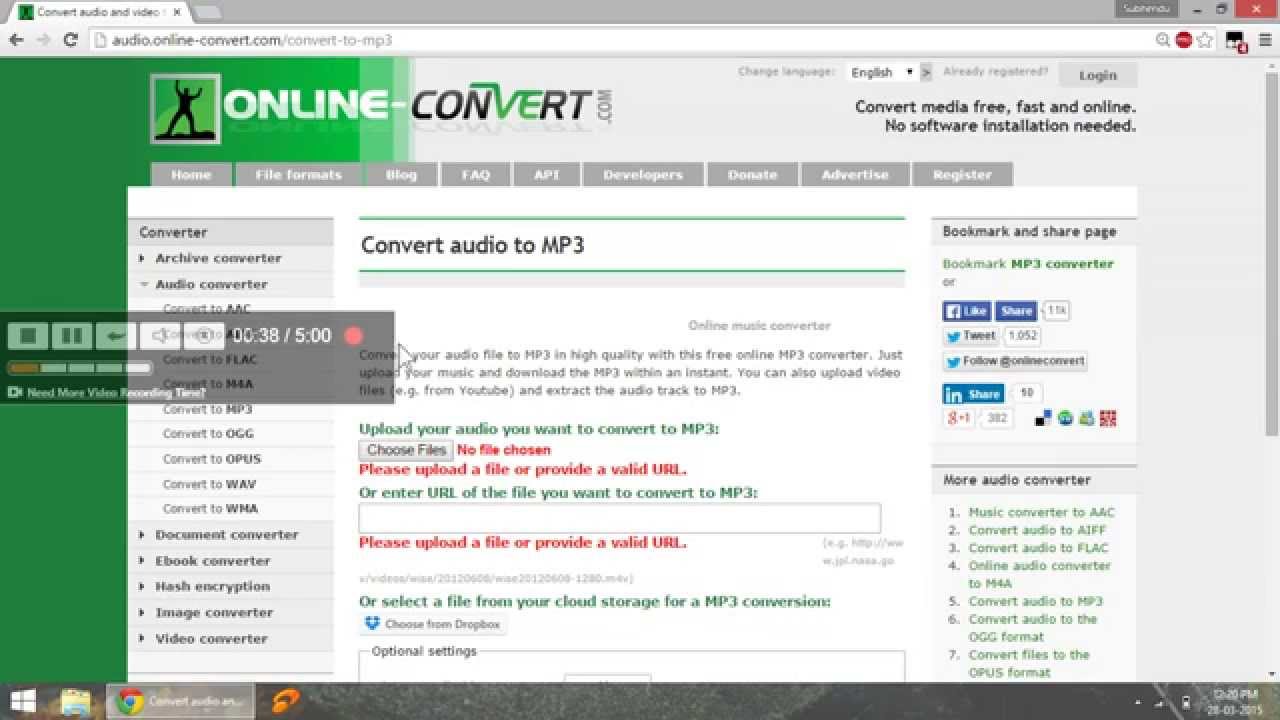
Task: Open the Donate tab
Action: [752, 174]
